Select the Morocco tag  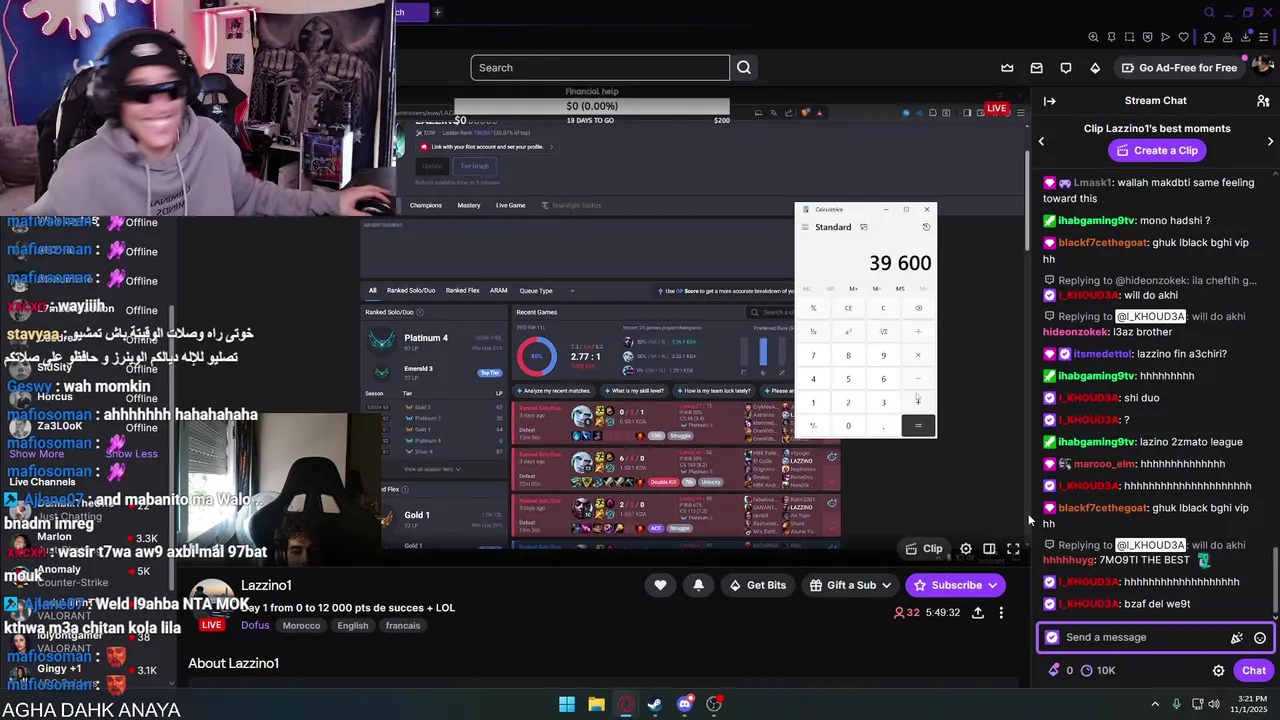(x=301, y=626)
